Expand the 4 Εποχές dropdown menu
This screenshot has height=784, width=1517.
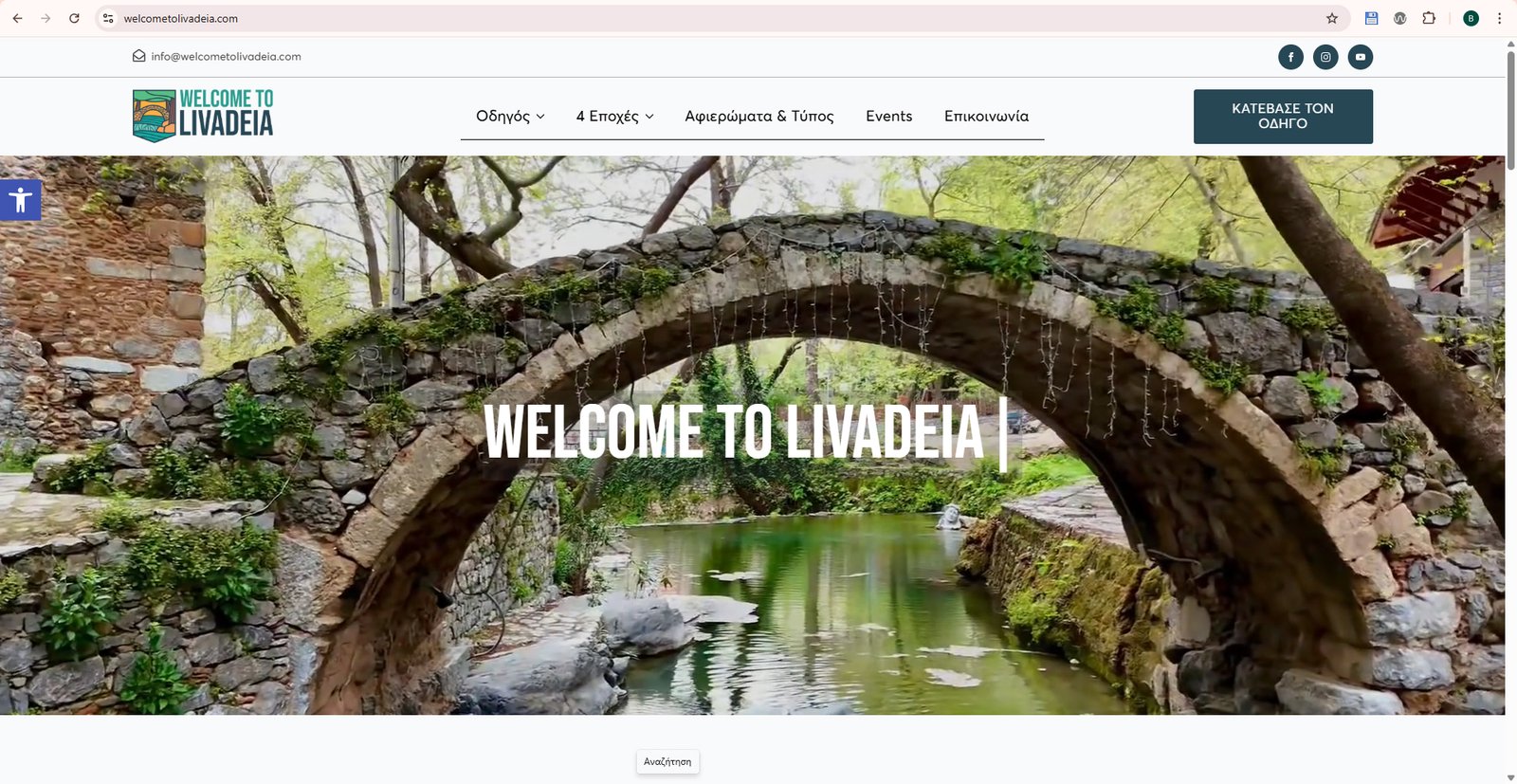(x=615, y=116)
